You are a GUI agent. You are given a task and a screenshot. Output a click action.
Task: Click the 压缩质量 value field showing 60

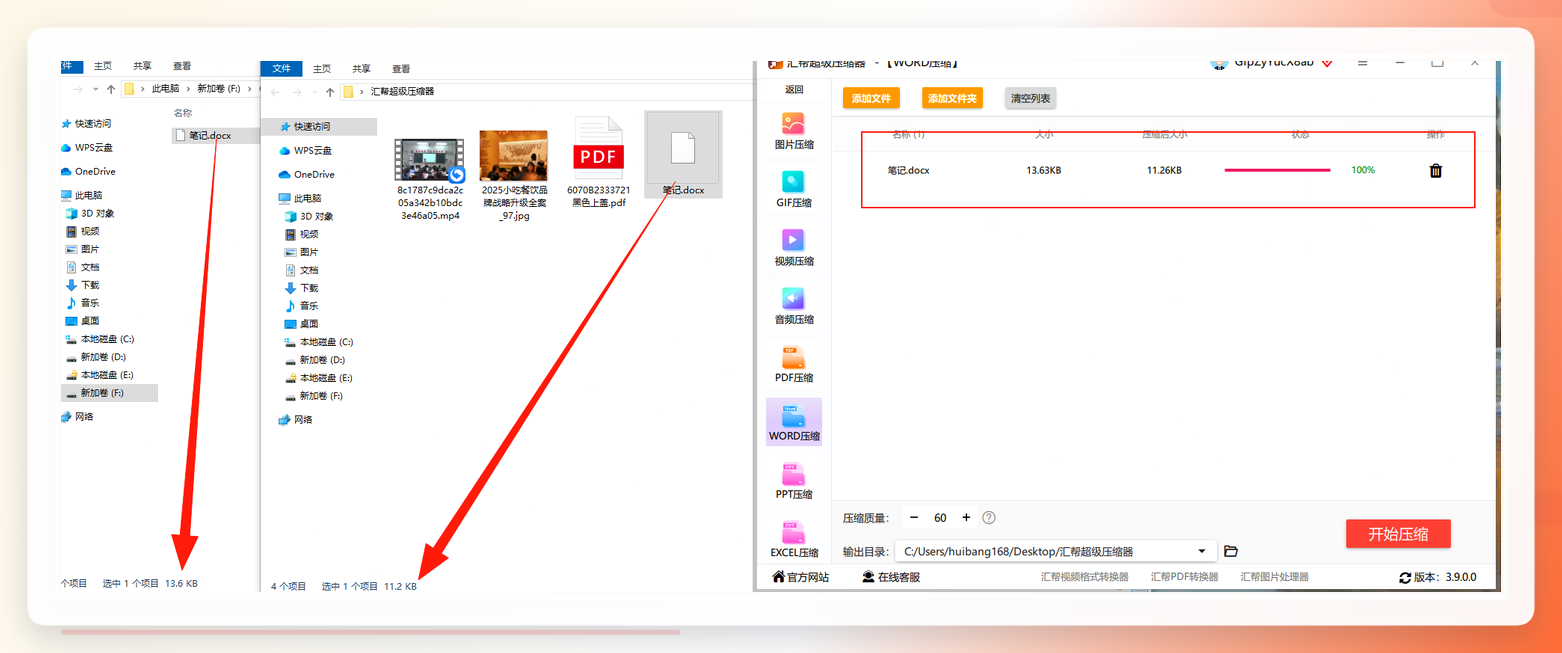point(940,518)
